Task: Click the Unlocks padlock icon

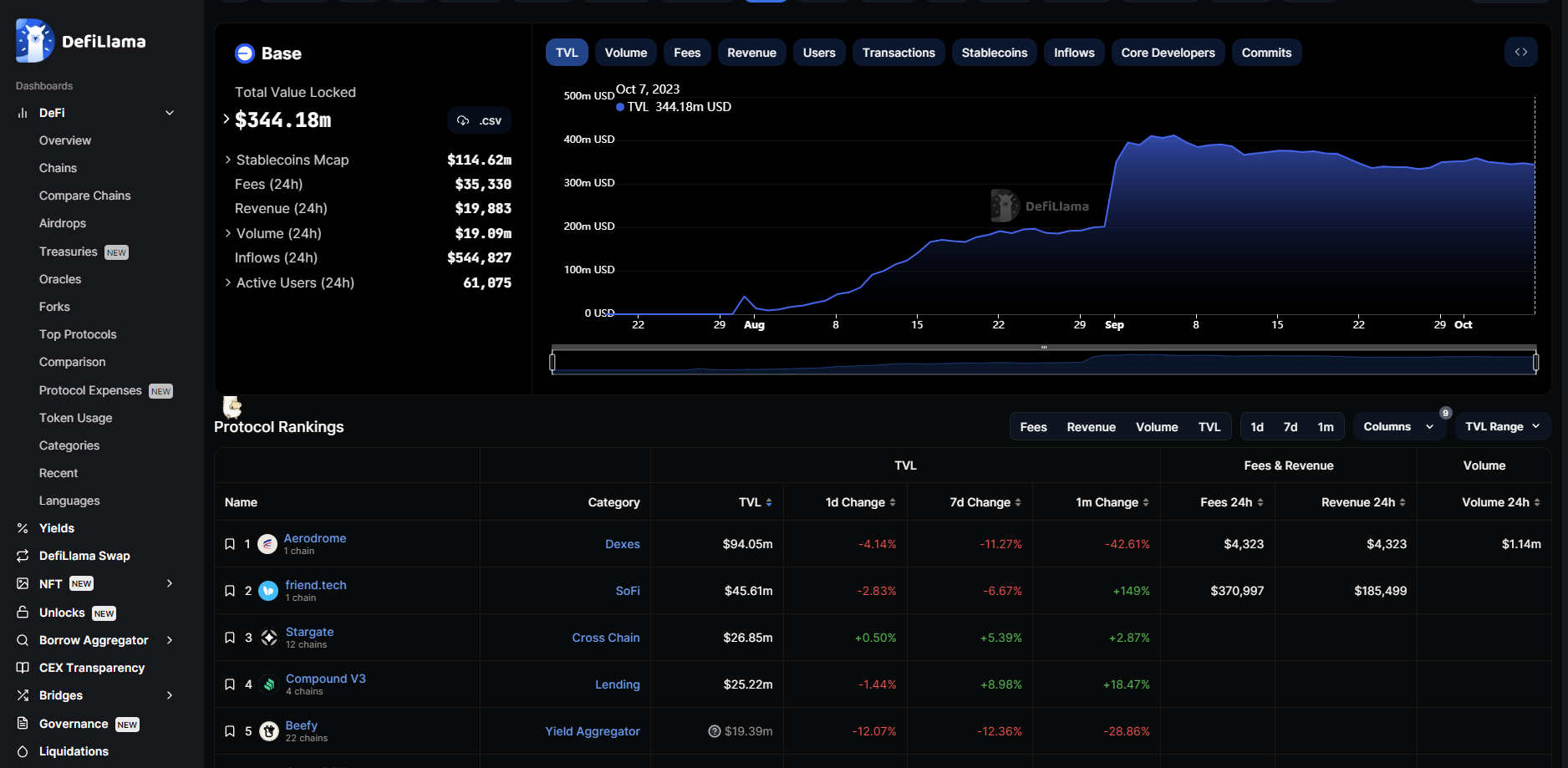Action: [x=23, y=613]
